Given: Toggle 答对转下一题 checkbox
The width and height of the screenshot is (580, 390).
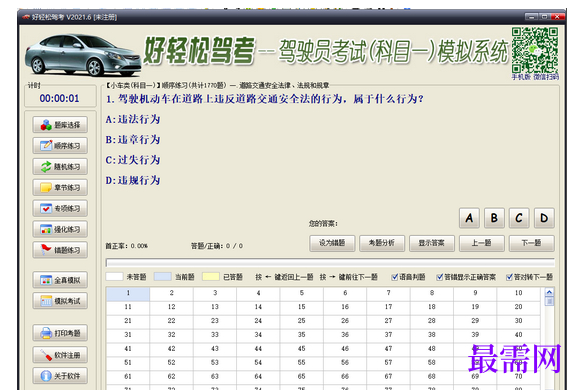Looking at the screenshot, I should [x=509, y=277].
